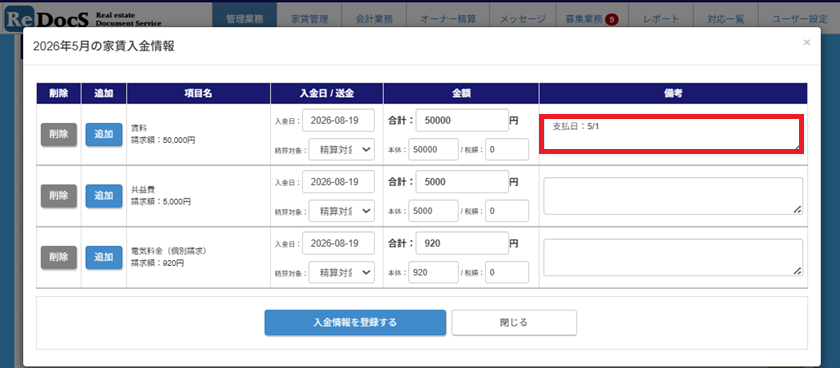
Task: Click the 税額 field in the 共益費 row
Action: pos(507,211)
